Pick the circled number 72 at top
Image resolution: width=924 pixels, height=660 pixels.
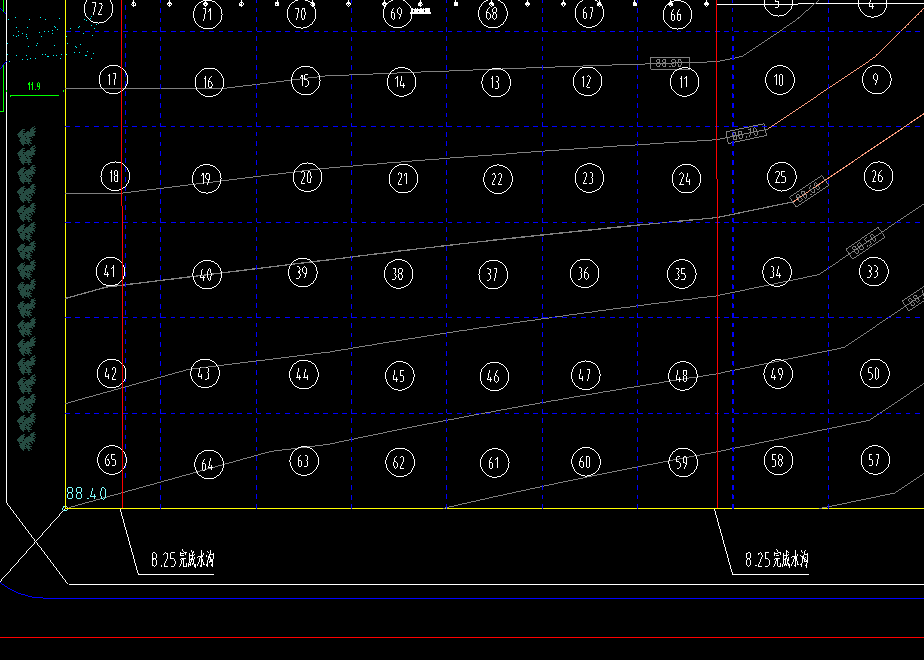tap(98, 9)
